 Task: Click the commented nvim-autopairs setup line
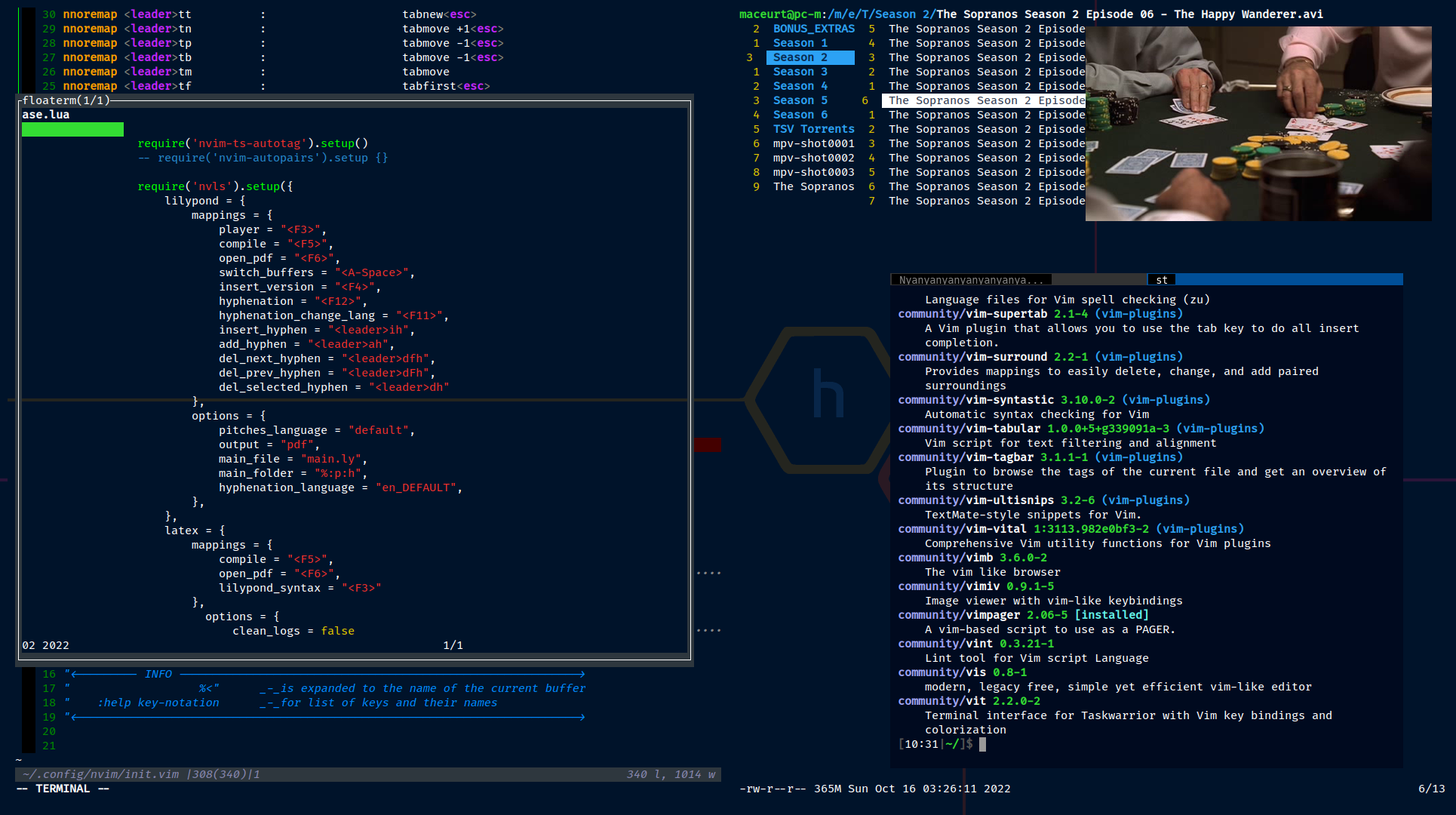tap(263, 158)
